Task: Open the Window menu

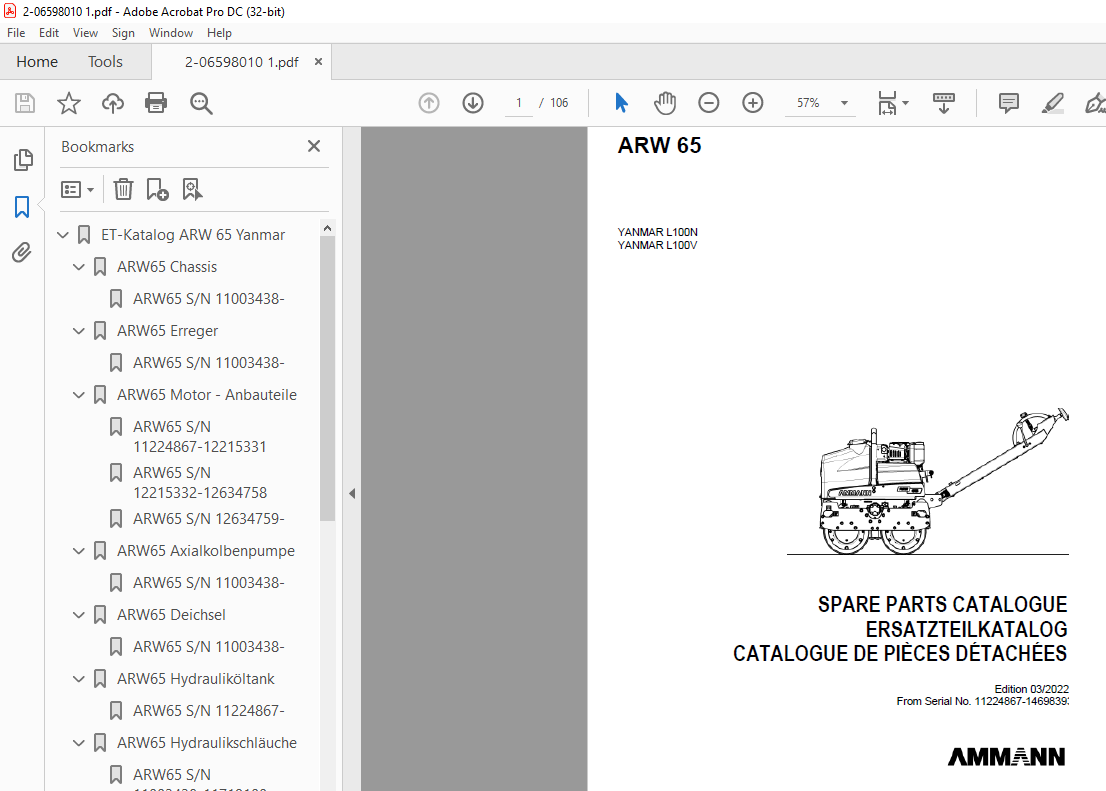Action: (x=171, y=32)
